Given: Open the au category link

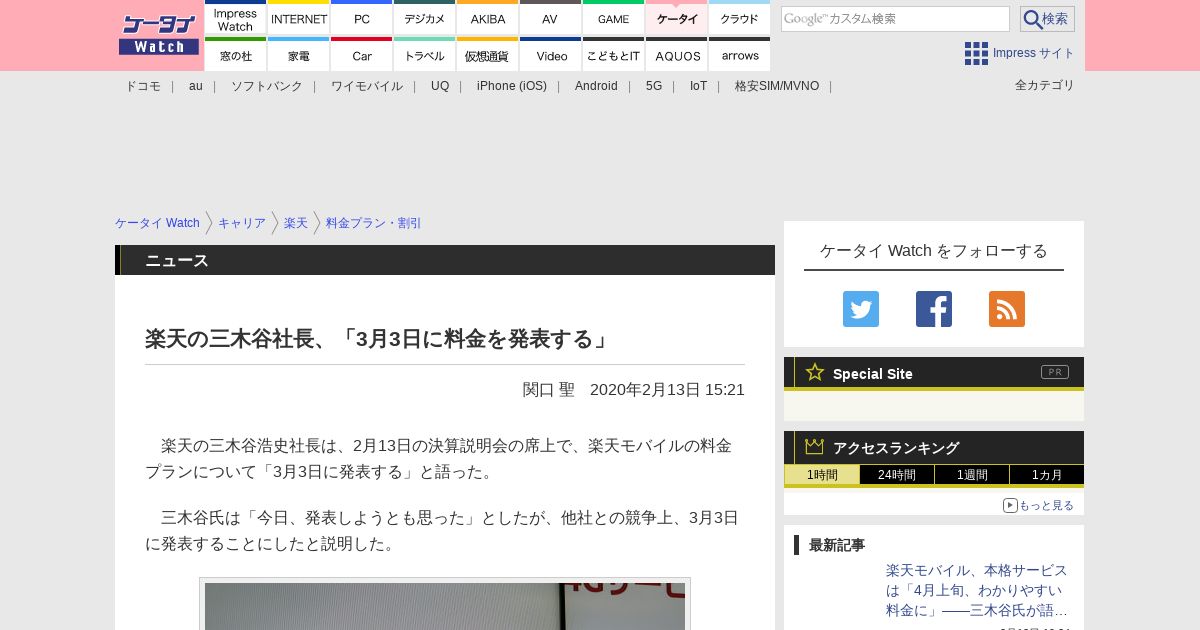Looking at the screenshot, I should pos(196,86).
